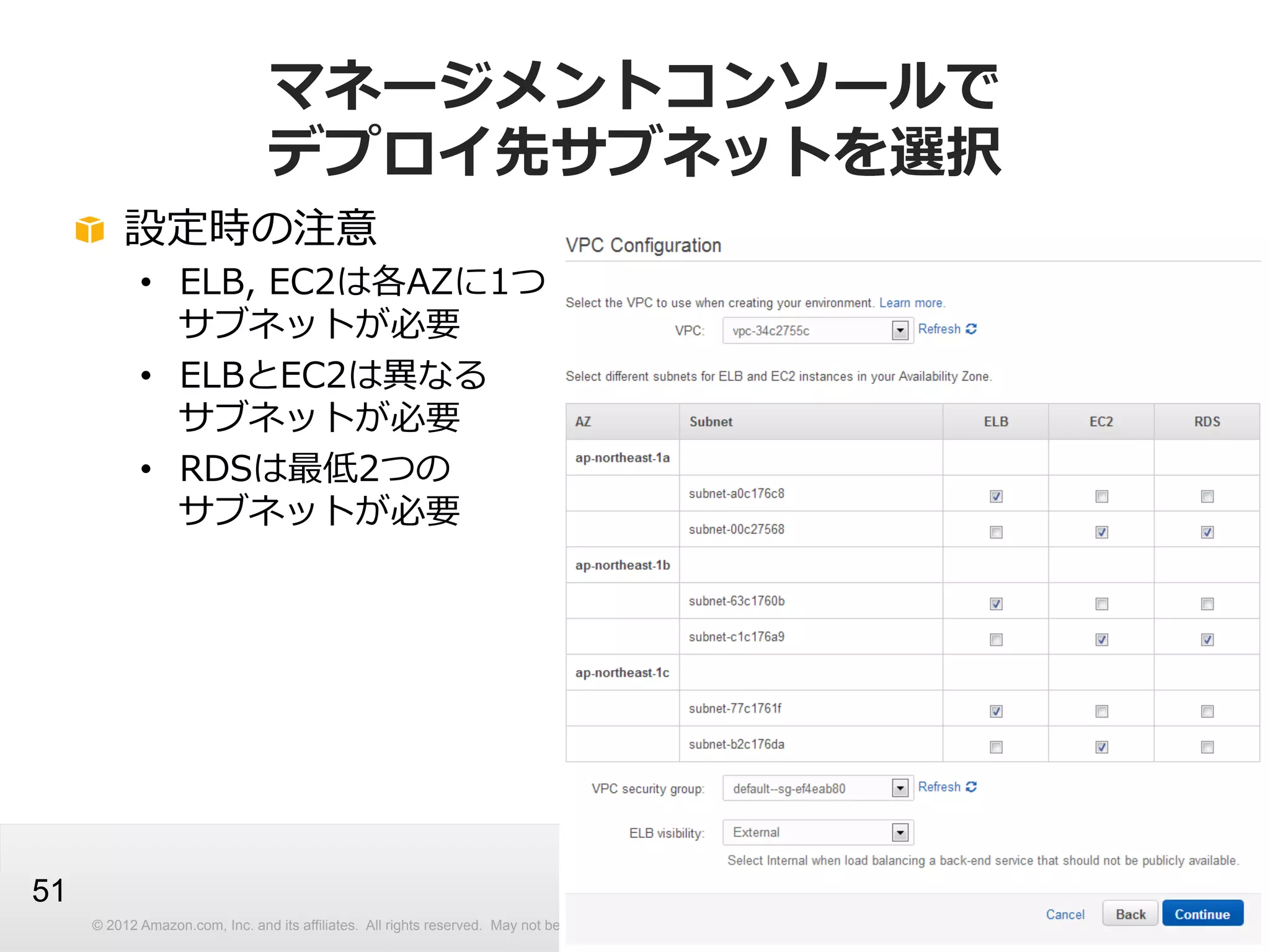Uncheck EC2 for subnet-00c27568
The image size is (1270, 952).
pos(1101,532)
